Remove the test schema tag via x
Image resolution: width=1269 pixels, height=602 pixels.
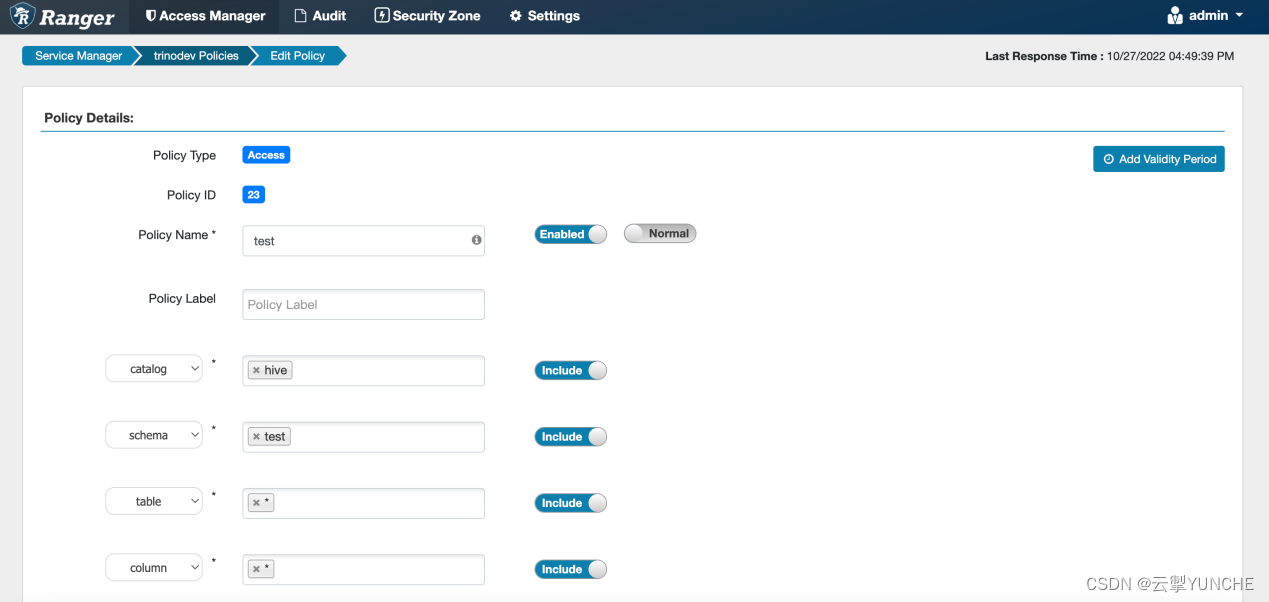(256, 437)
